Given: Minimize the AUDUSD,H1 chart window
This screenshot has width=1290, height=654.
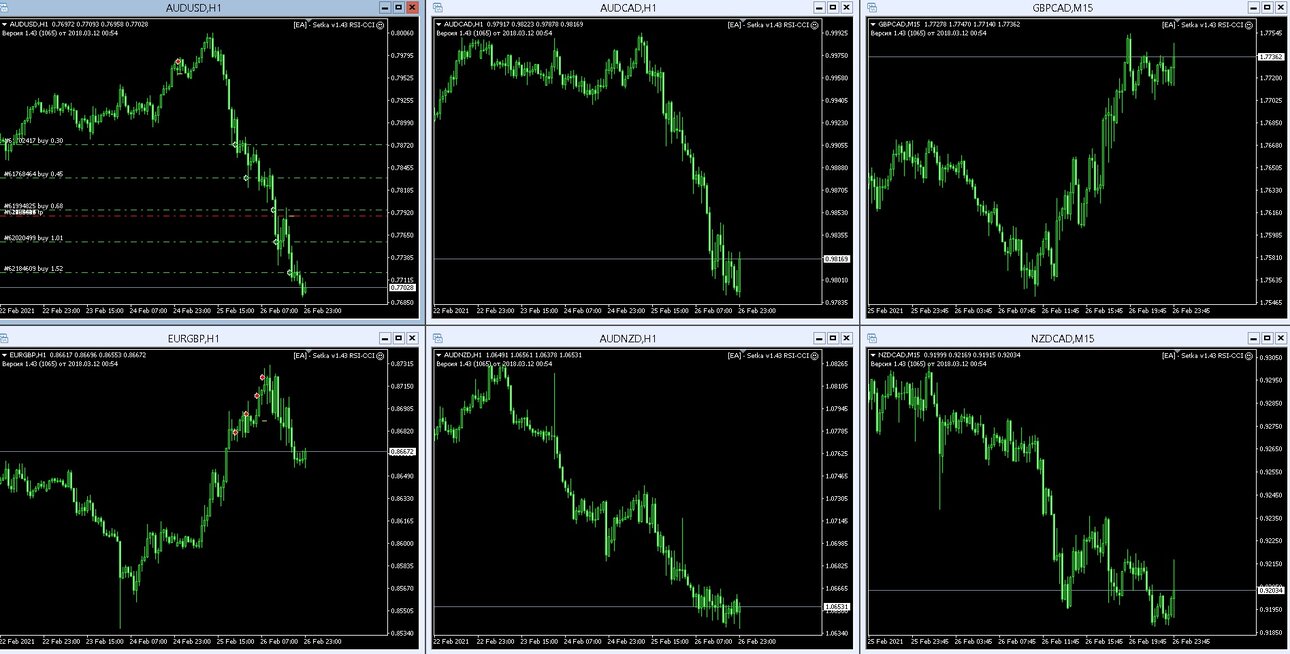Looking at the screenshot, I should point(384,7).
